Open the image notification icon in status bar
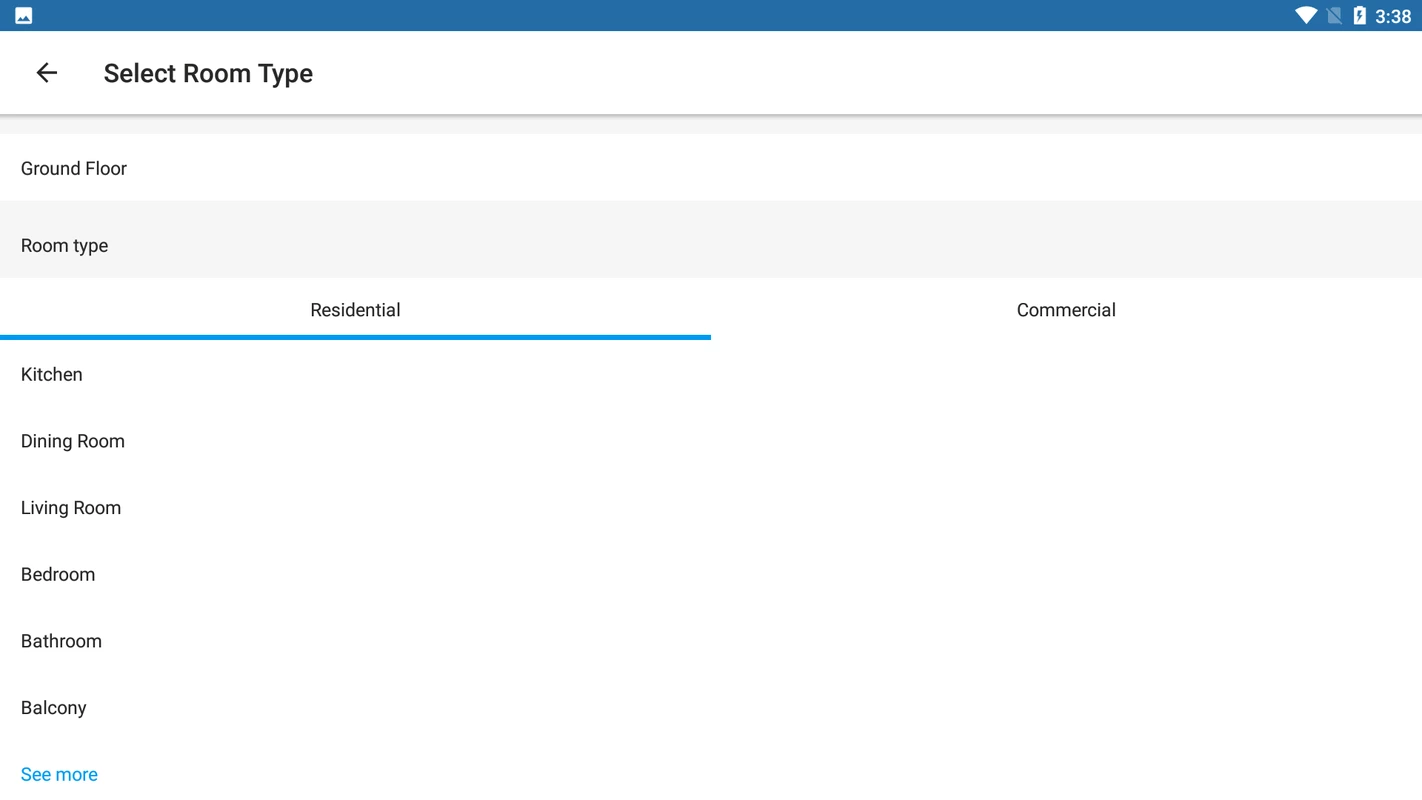1422x800 pixels. 24,16
